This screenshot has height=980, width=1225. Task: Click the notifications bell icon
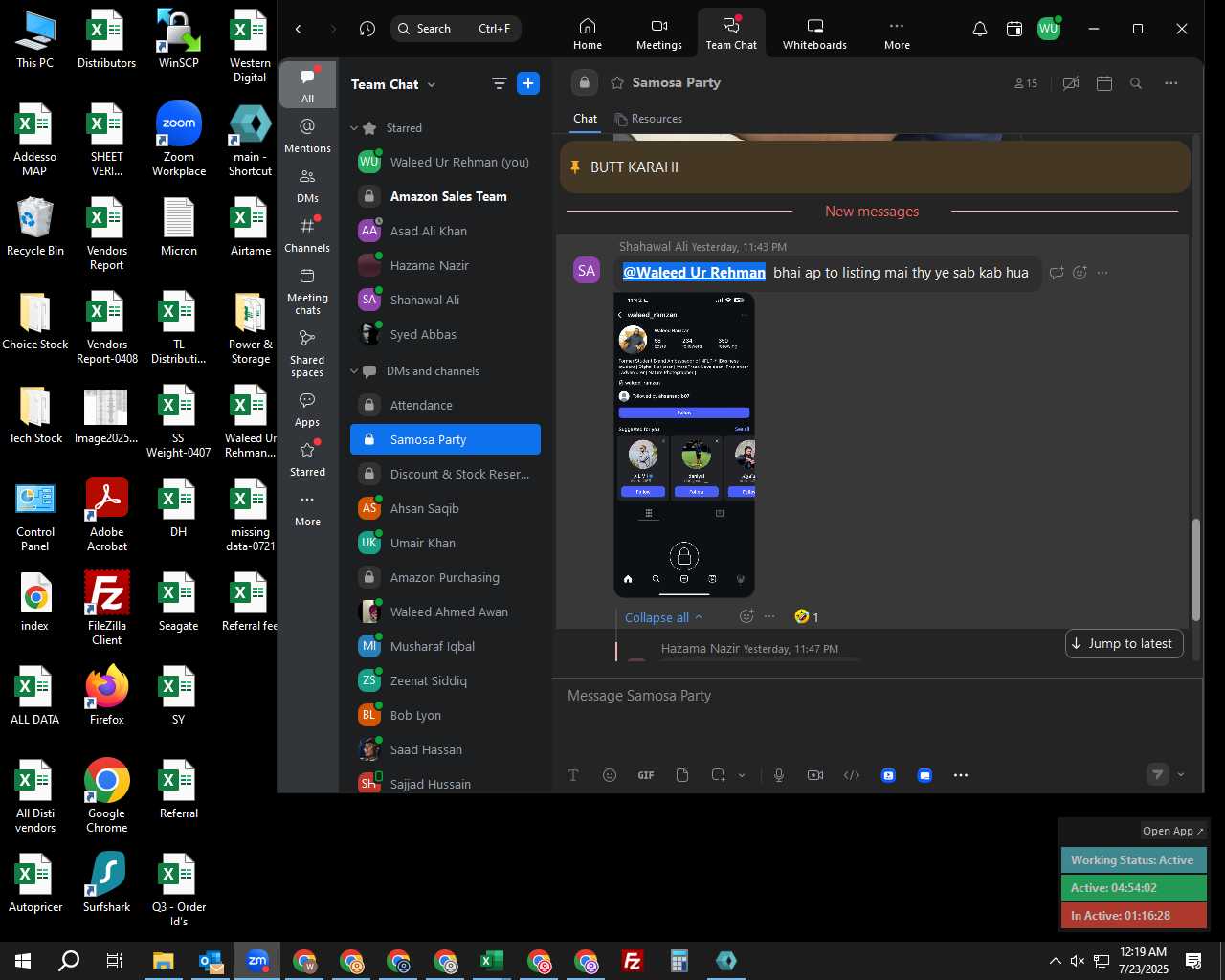coord(980,29)
